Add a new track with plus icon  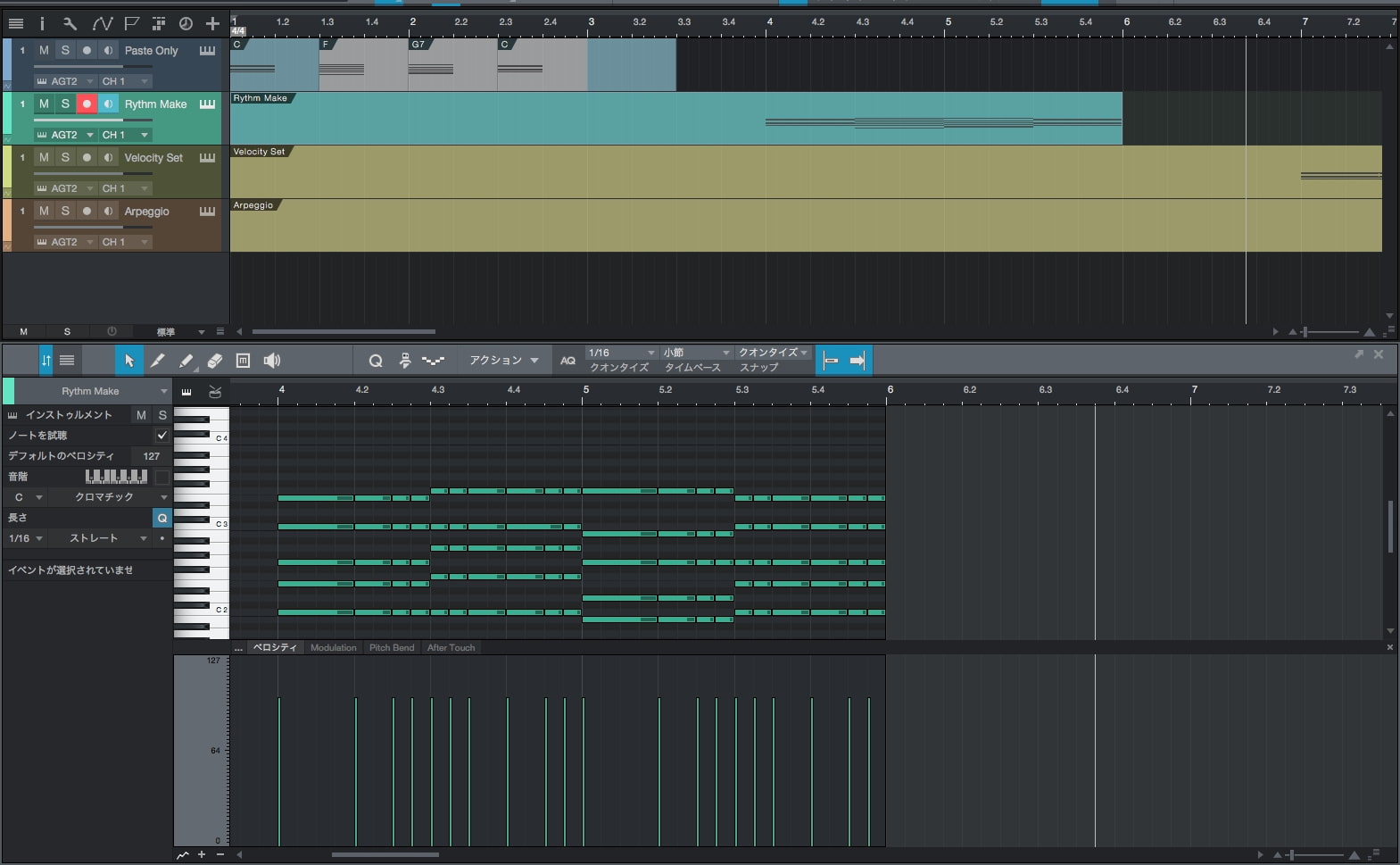[x=212, y=24]
